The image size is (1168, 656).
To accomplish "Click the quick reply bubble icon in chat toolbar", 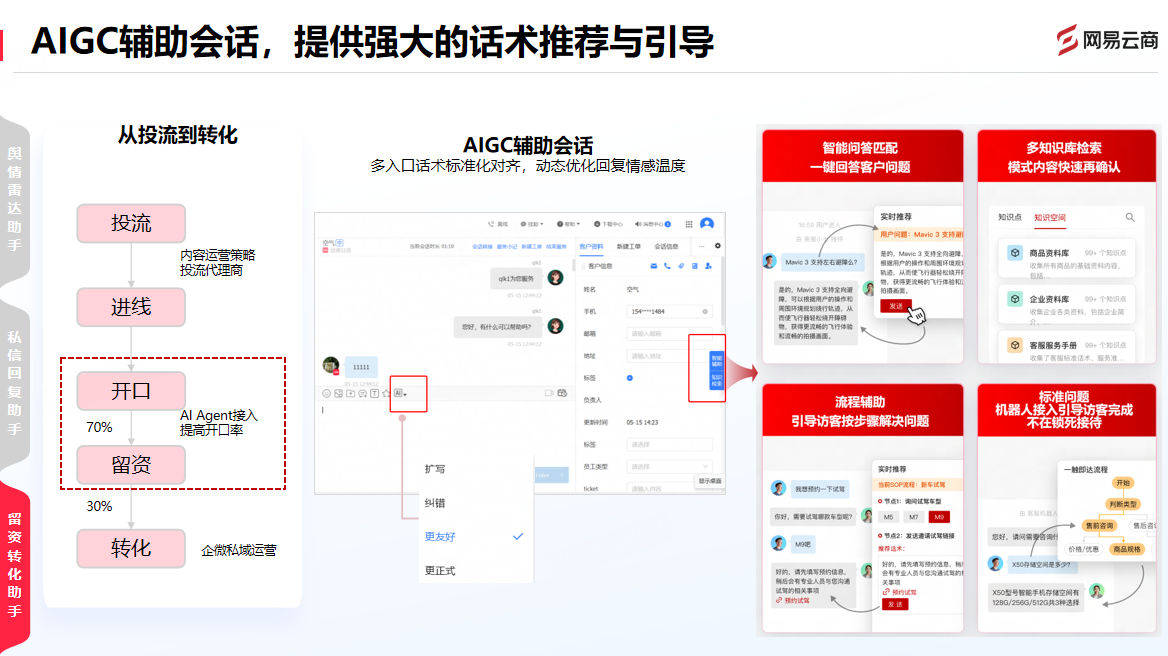I will point(362,394).
